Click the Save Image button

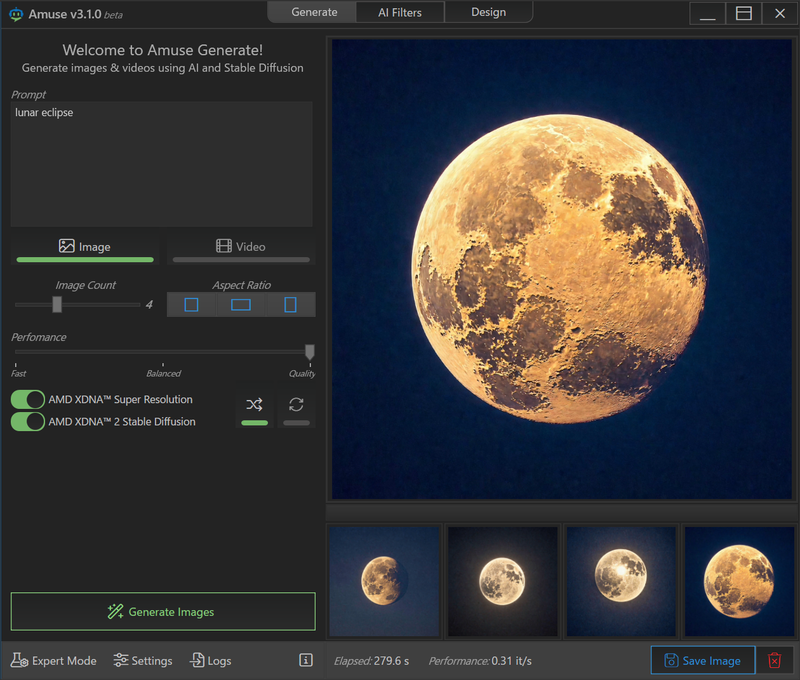click(702, 660)
